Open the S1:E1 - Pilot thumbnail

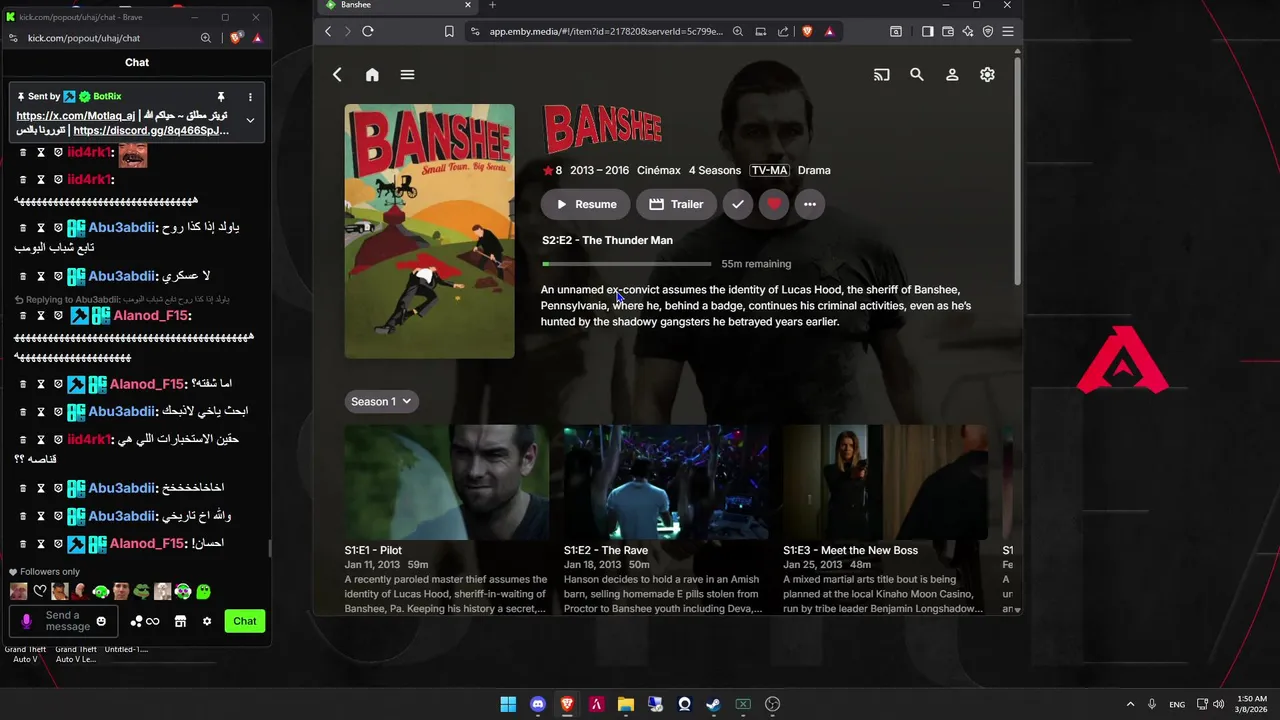[x=446, y=482]
